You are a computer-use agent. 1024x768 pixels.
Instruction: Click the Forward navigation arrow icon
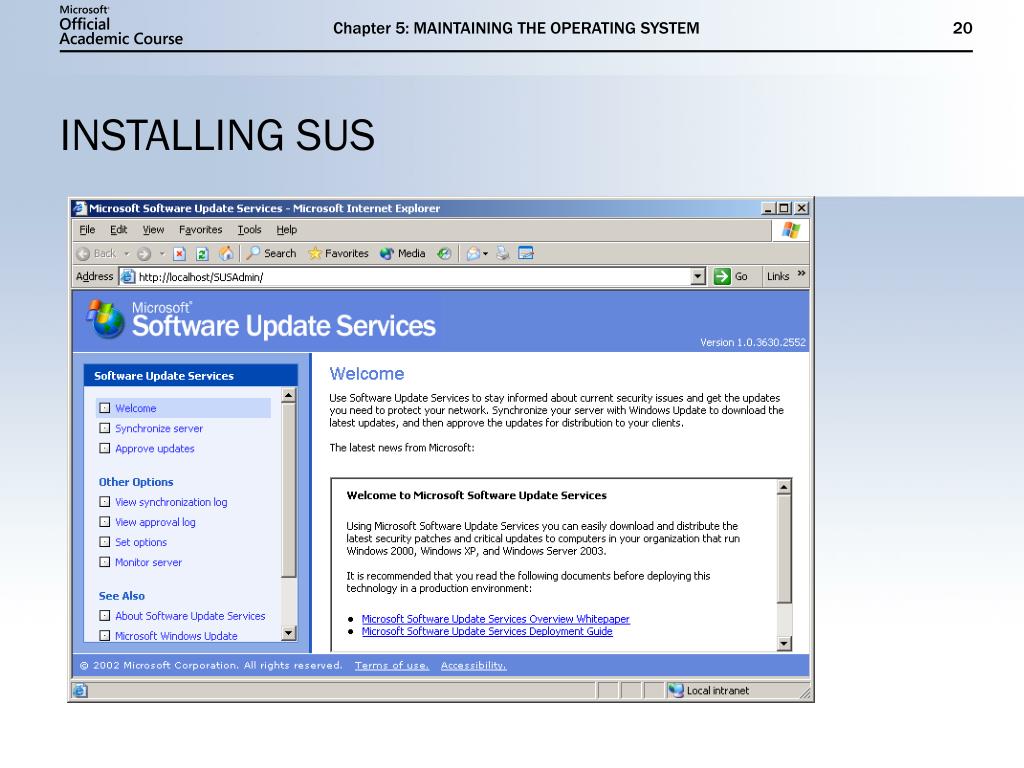pos(144,254)
